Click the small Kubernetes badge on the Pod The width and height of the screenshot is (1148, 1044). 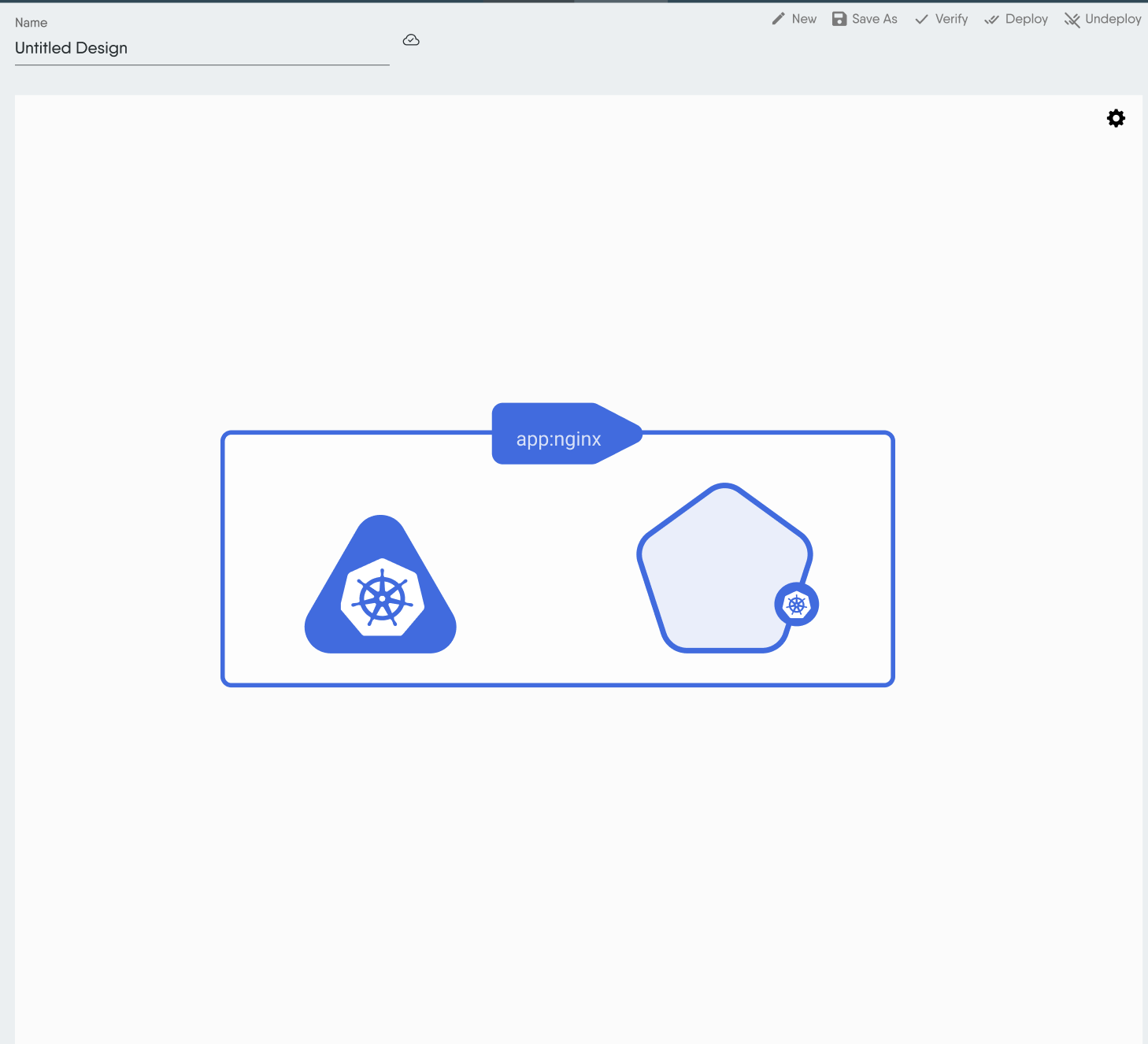pyautogui.click(x=798, y=604)
